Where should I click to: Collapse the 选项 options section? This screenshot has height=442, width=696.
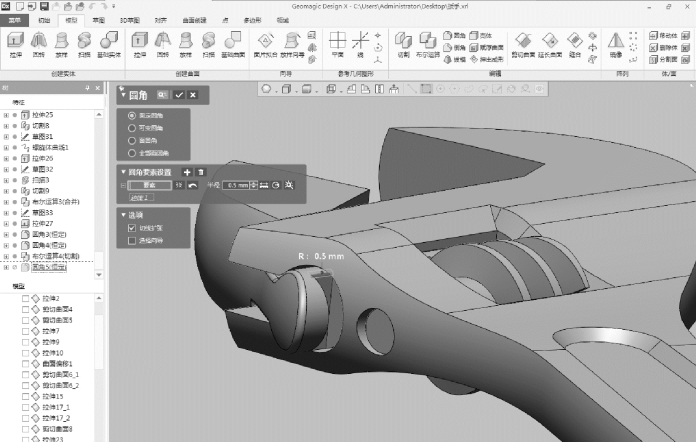123,214
